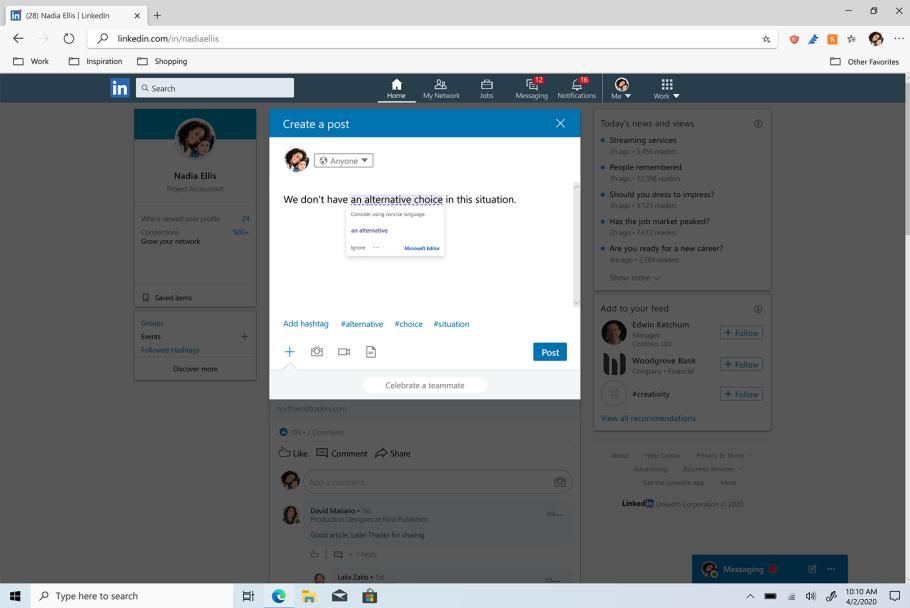Switch to the Nadia Ellis LinkedIn browser tab
The width and height of the screenshot is (910, 608).
[x=70, y=16]
